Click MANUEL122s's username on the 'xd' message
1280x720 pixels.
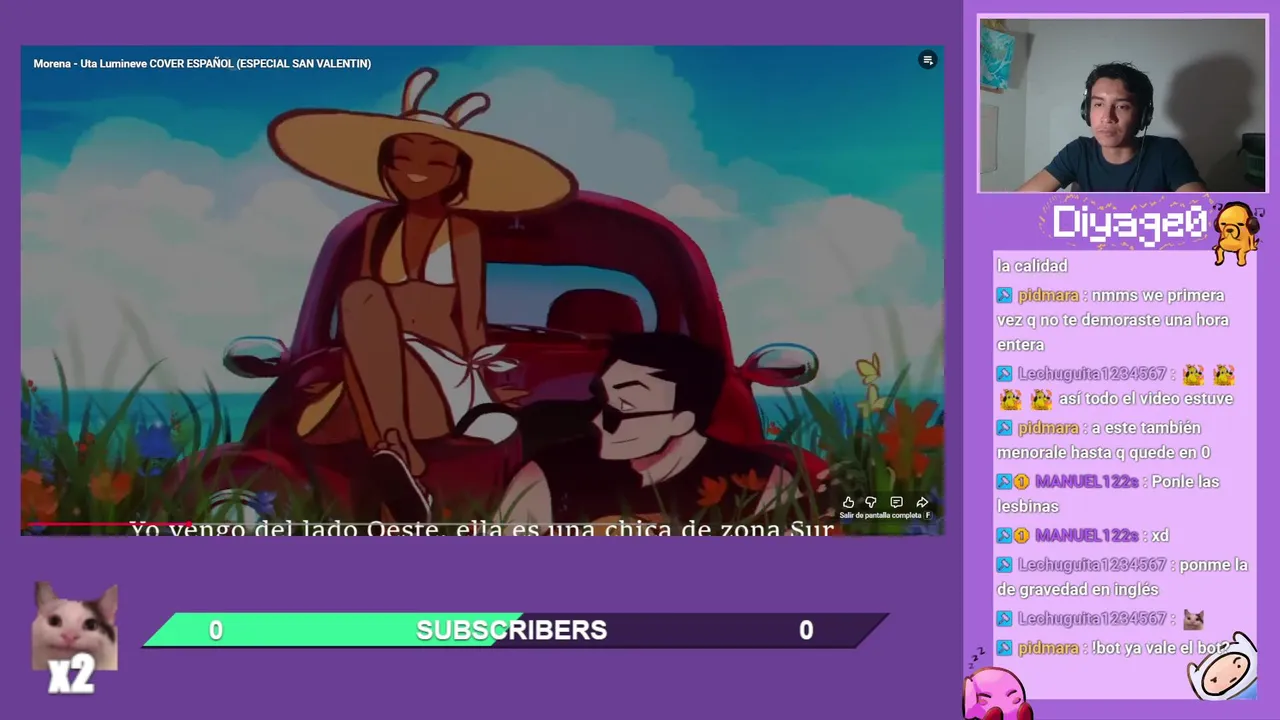tap(1086, 536)
